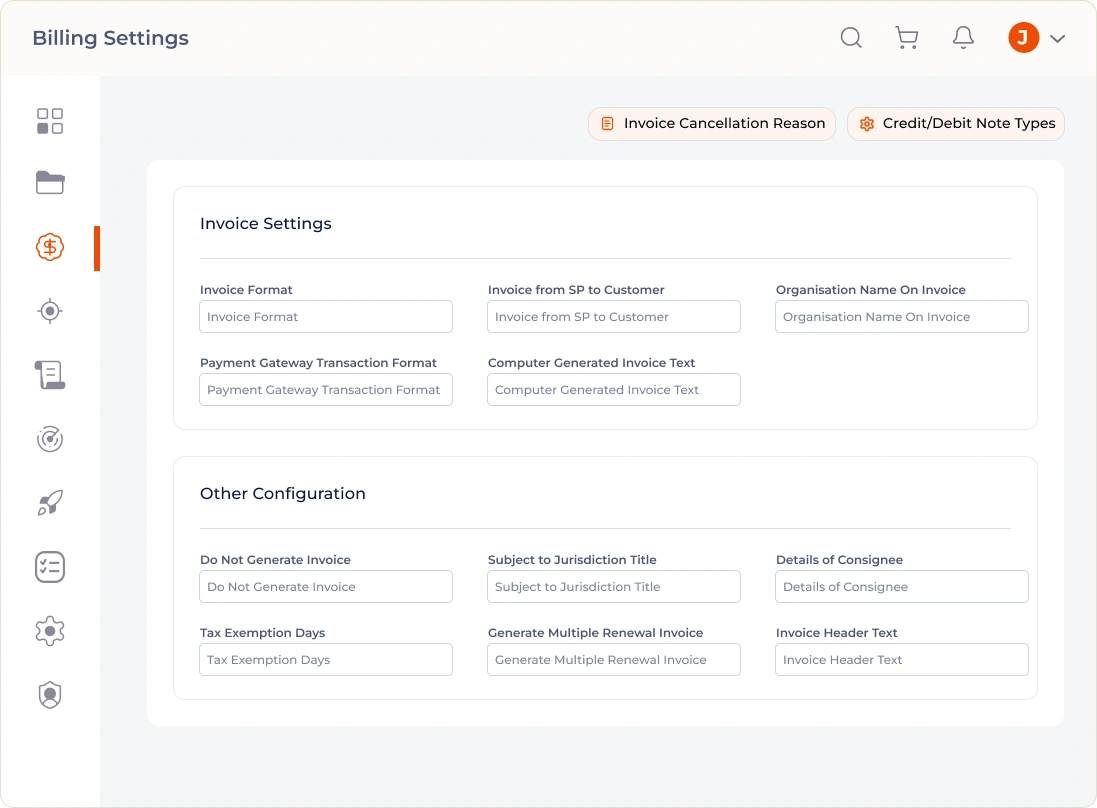
Task: Focus the Generate Multiple Renewal Invoice field
Action: (614, 660)
